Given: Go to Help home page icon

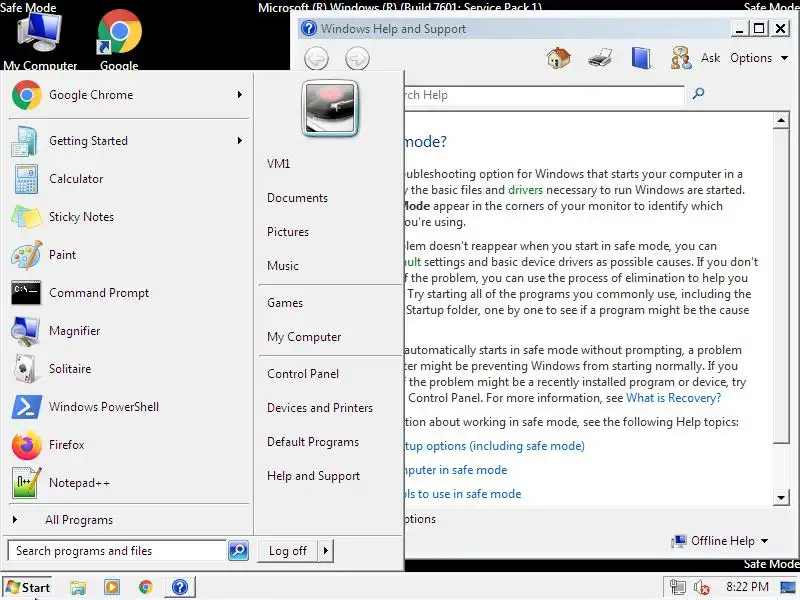Looking at the screenshot, I should 559,58.
